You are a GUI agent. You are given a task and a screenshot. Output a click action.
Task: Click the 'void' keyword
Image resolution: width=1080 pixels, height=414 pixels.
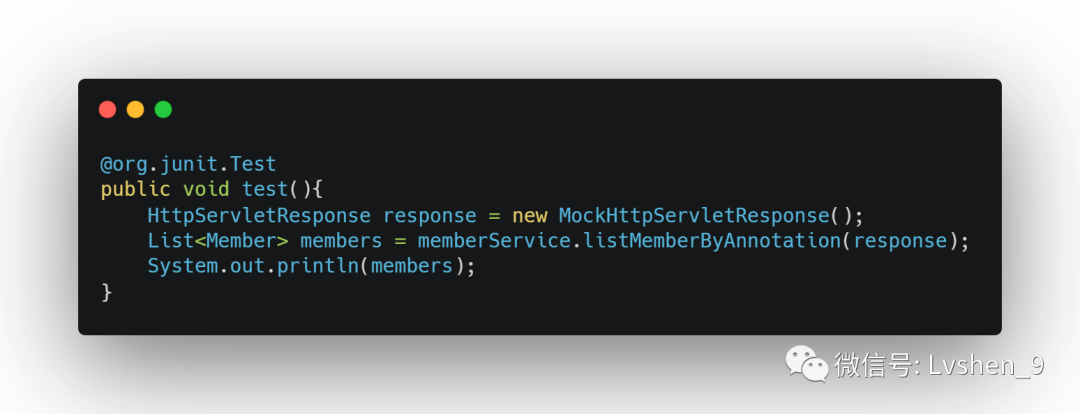pyautogui.click(x=205, y=189)
